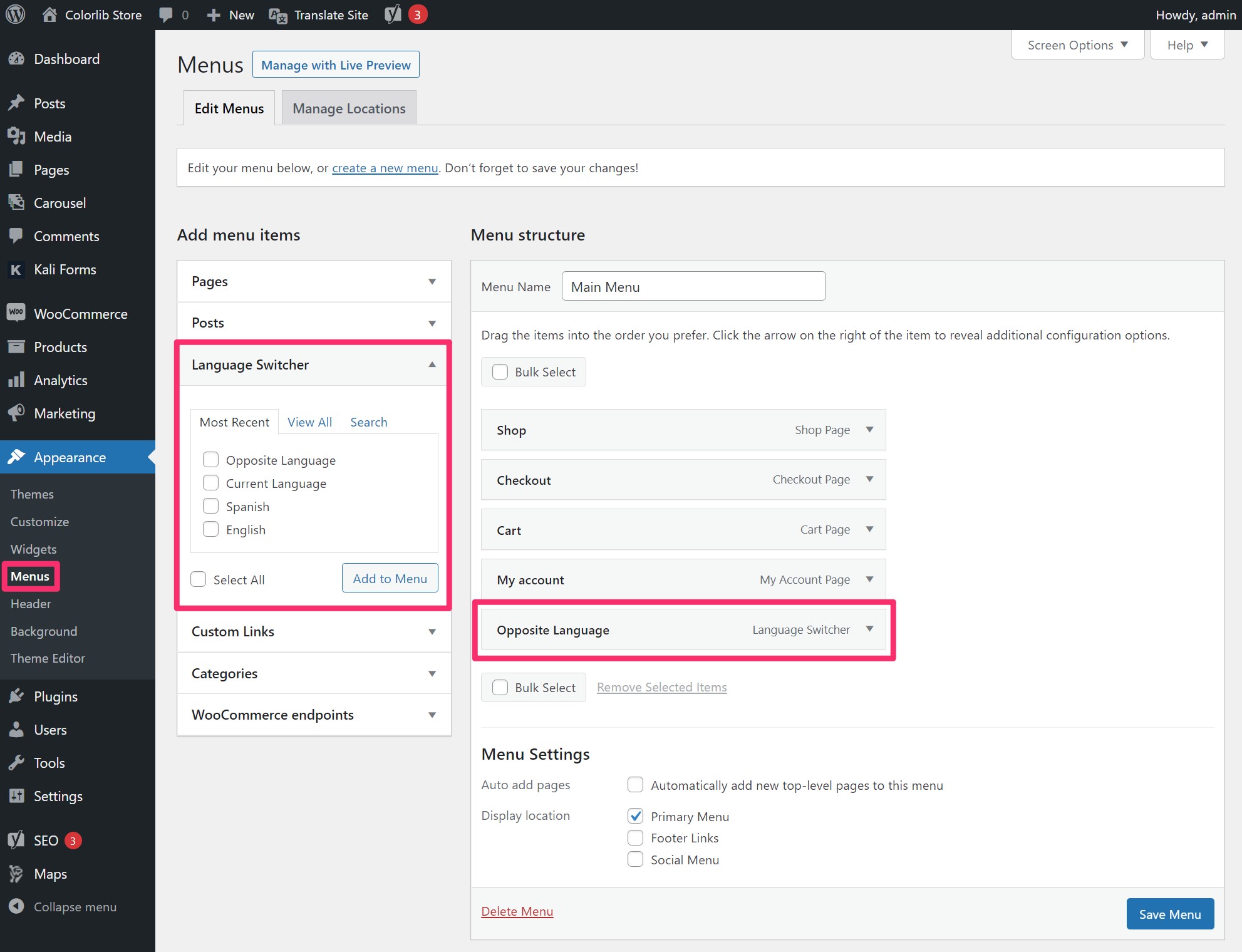Click Manage with Live Preview button
The height and width of the screenshot is (952, 1242).
click(x=336, y=65)
